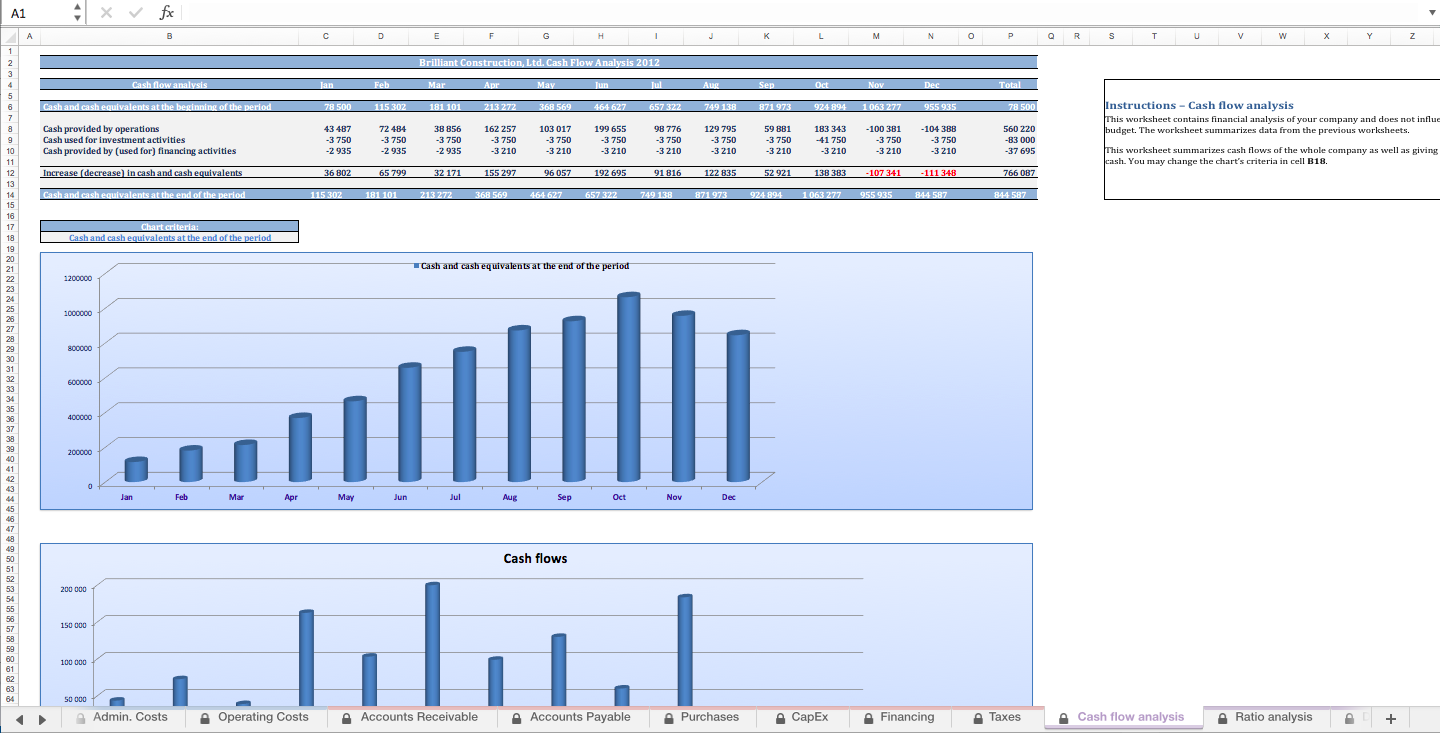Select the cell with value -37 695
This screenshot has width=1440, height=733.
pos(1012,151)
